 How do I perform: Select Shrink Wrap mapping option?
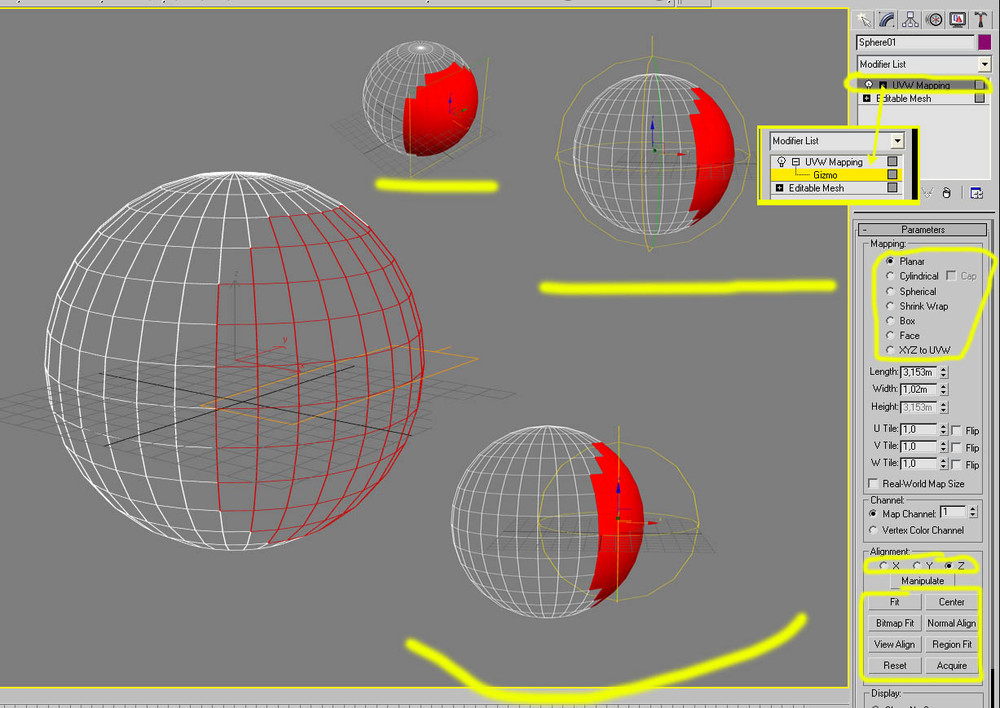click(x=890, y=306)
